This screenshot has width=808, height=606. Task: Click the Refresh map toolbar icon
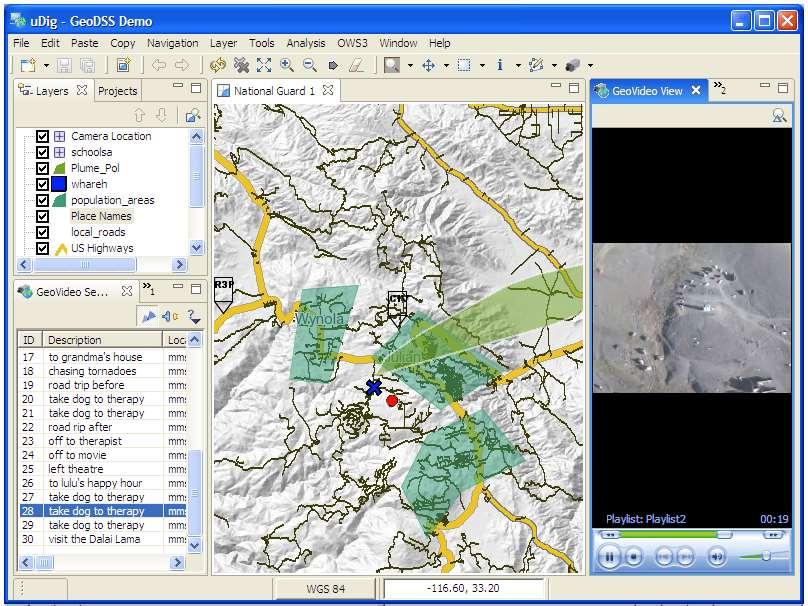pyautogui.click(x=218, y=65)
